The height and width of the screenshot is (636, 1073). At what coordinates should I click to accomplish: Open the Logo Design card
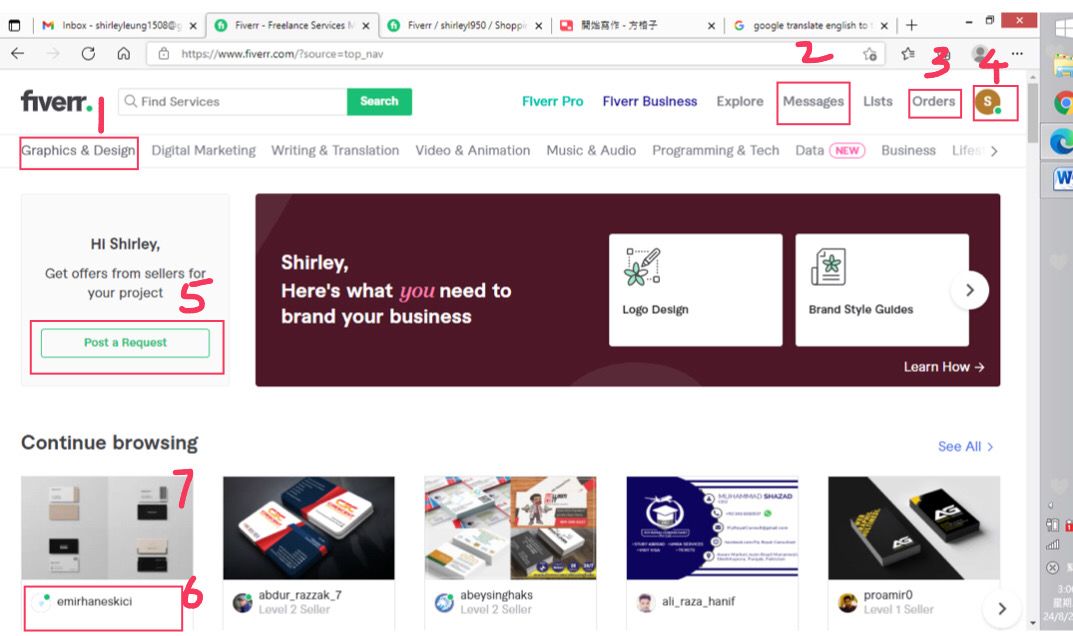[695, 290]
